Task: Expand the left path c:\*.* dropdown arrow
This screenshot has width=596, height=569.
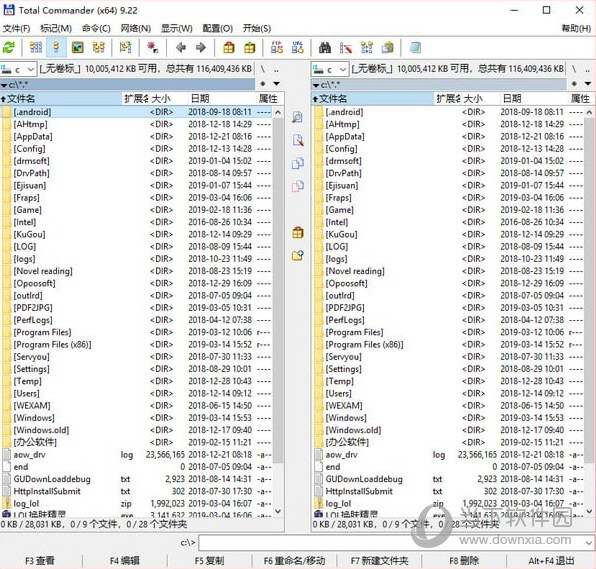Action: coord(4,85)
